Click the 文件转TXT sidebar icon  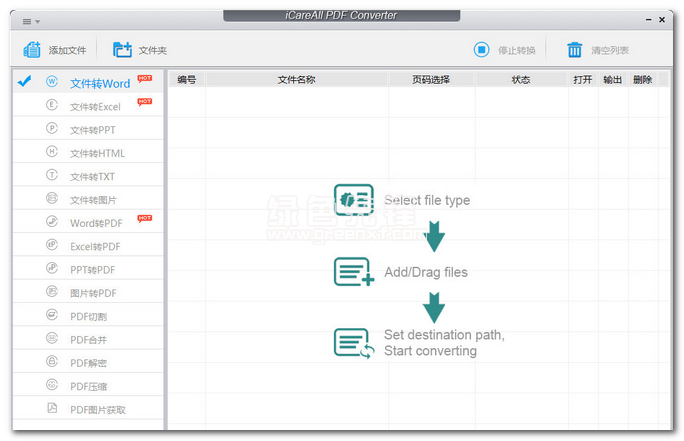click(52, 176)
